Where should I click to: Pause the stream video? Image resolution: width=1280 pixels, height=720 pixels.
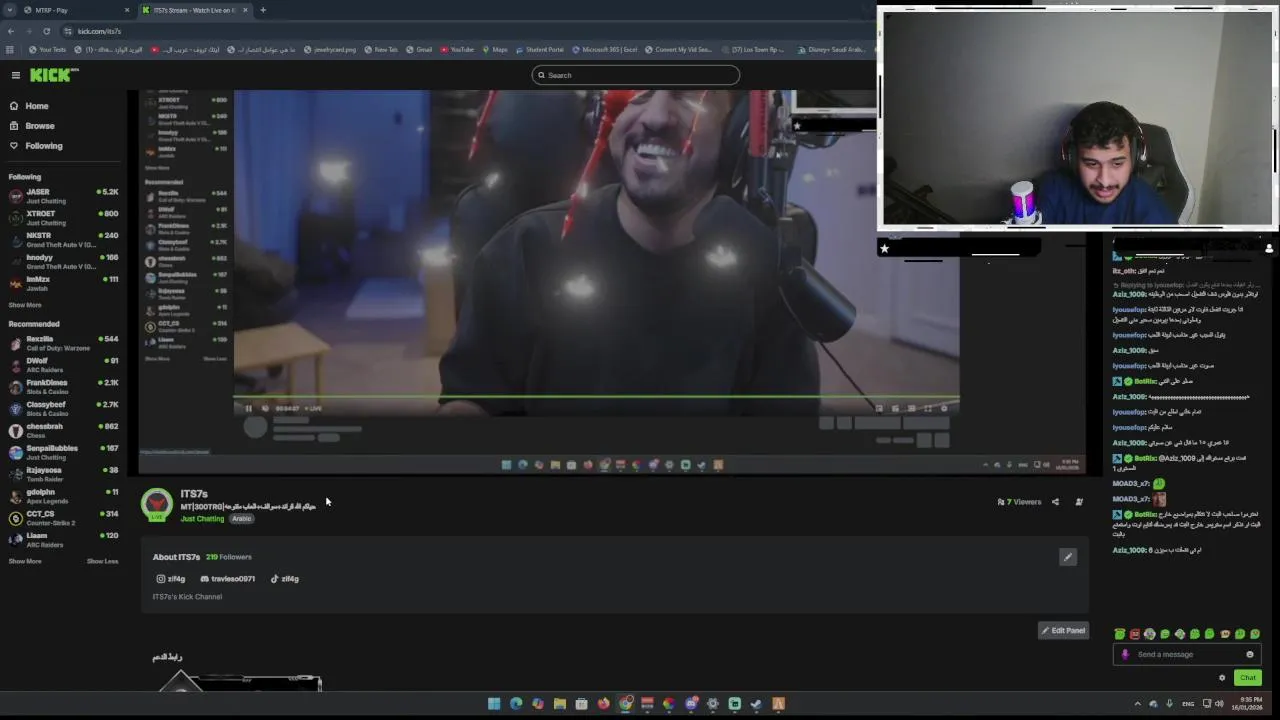pos(249,408)
